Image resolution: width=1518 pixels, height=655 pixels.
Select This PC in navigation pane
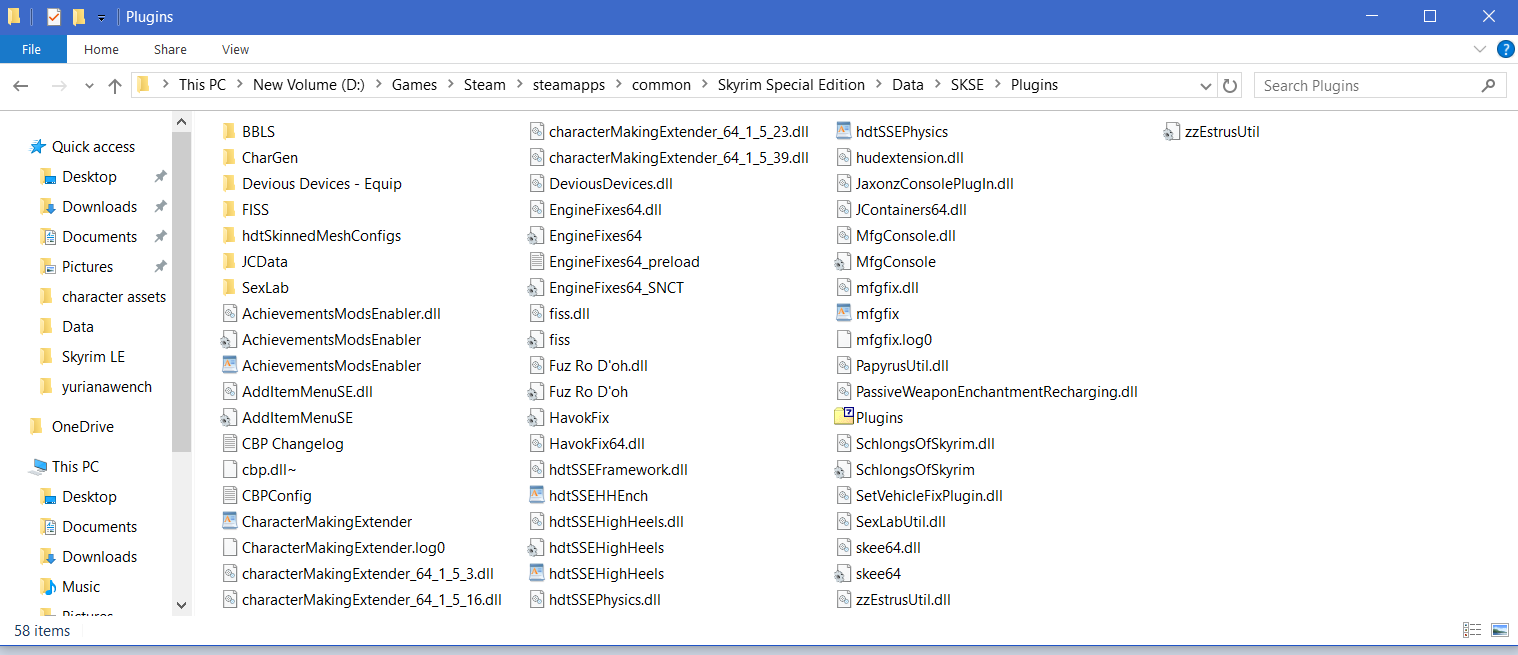tap(75, 467)
